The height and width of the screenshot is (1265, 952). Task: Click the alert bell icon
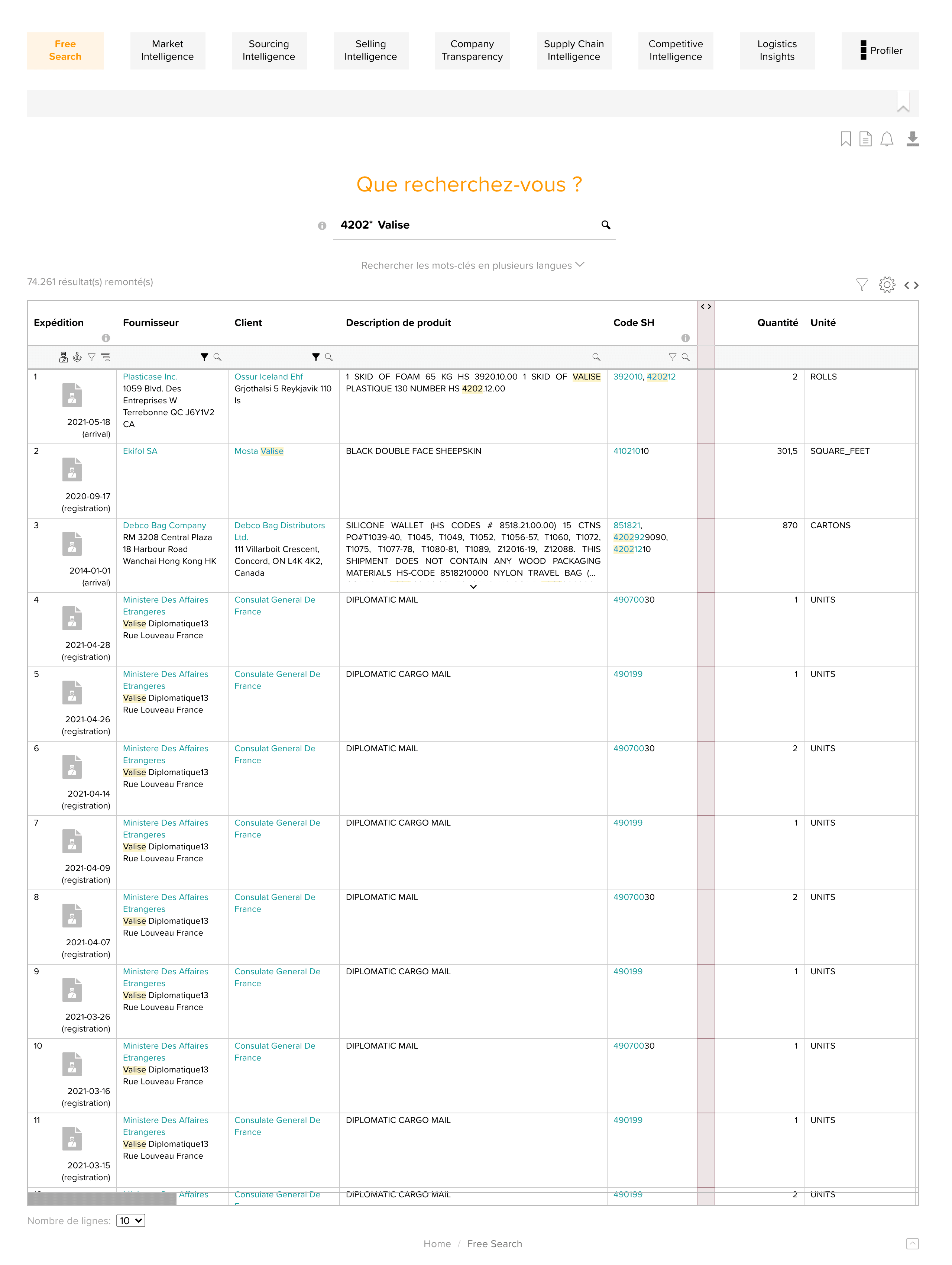(886, 139)
